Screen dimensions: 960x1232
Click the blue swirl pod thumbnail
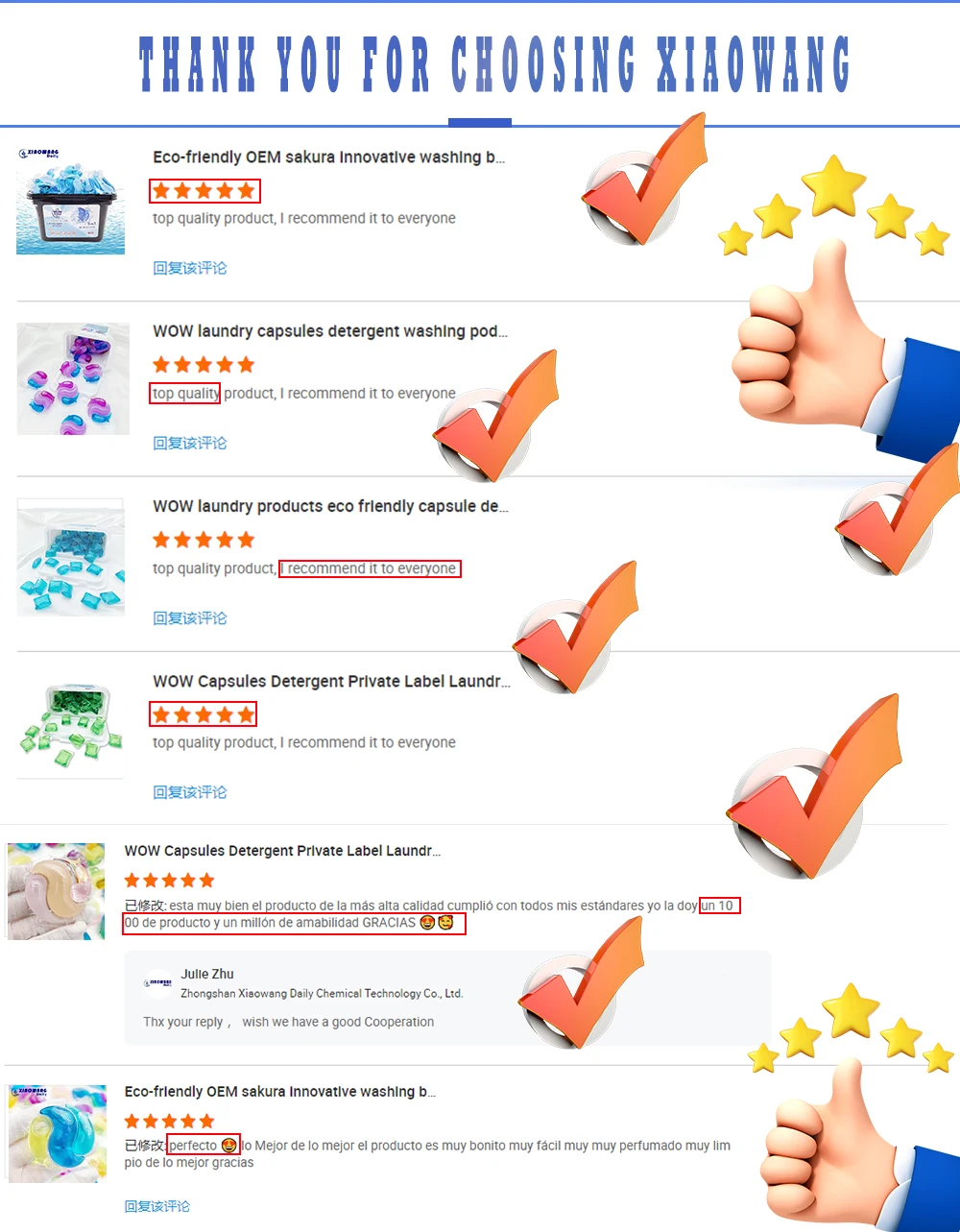click(x=58, y=1133)
